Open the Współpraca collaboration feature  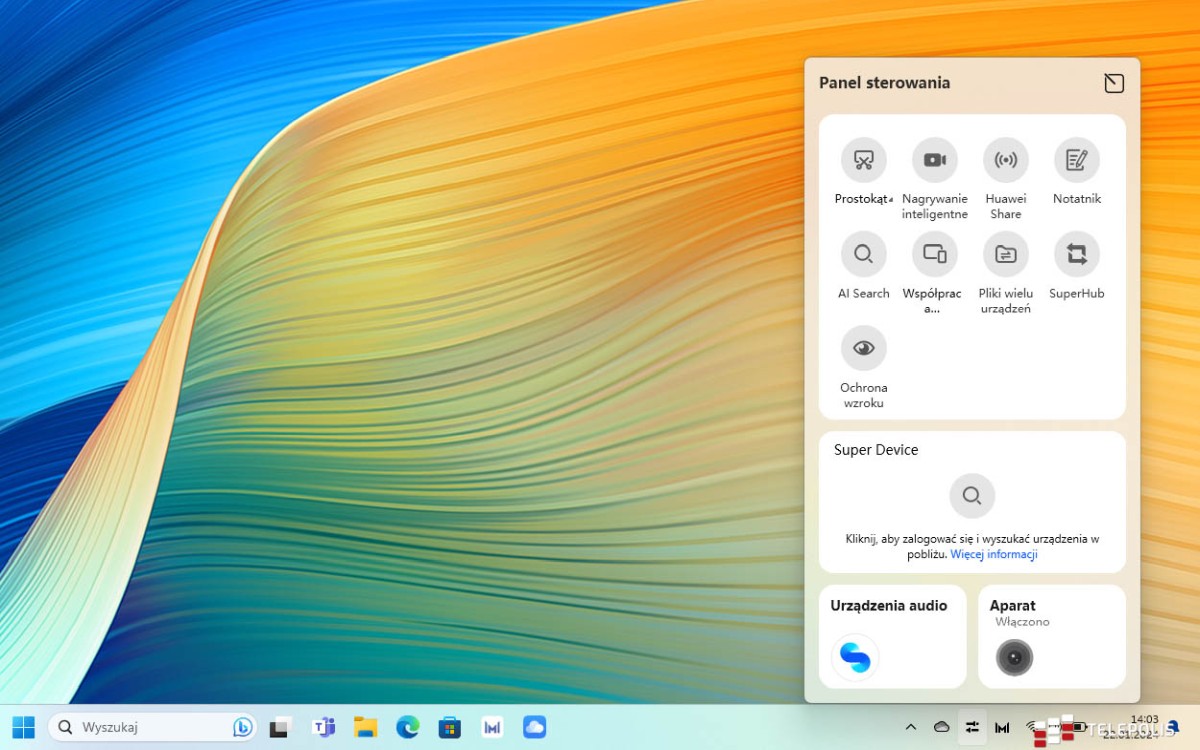(x=934, y=254)
